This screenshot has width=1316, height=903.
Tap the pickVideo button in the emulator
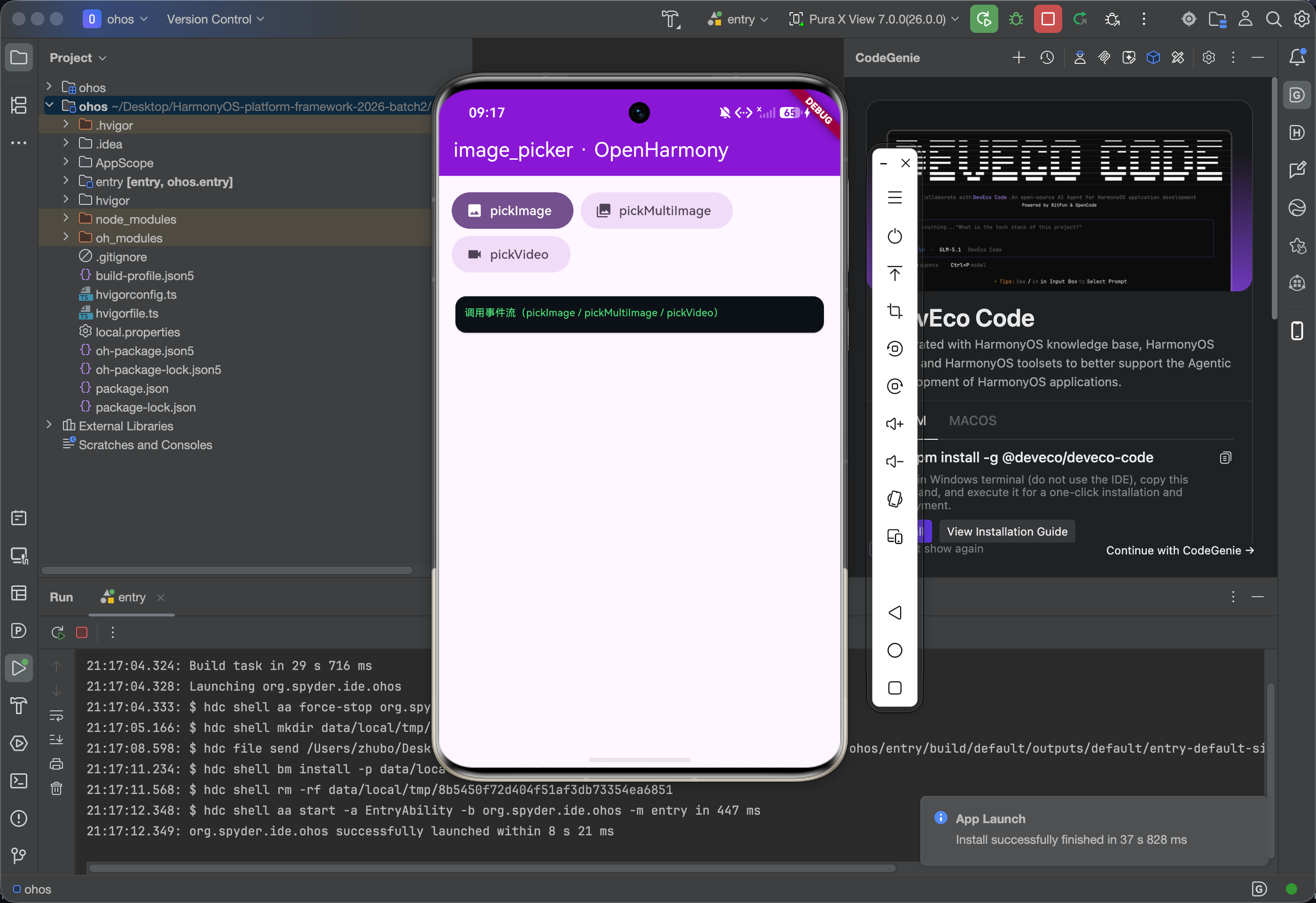(511, 254)
